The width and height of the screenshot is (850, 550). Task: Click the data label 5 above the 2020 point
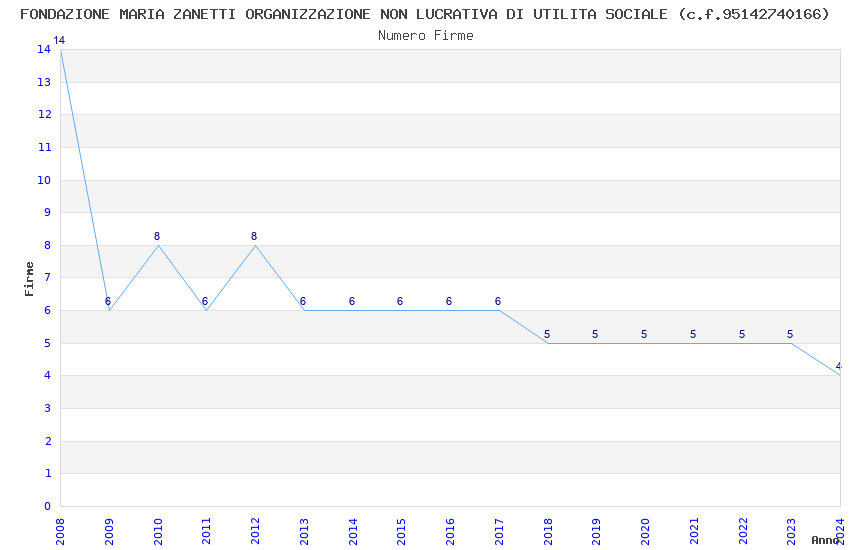(644, 334)
